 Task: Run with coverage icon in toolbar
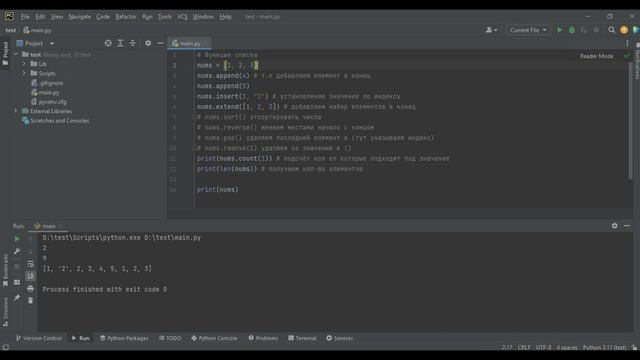click(x=584, y=30)
